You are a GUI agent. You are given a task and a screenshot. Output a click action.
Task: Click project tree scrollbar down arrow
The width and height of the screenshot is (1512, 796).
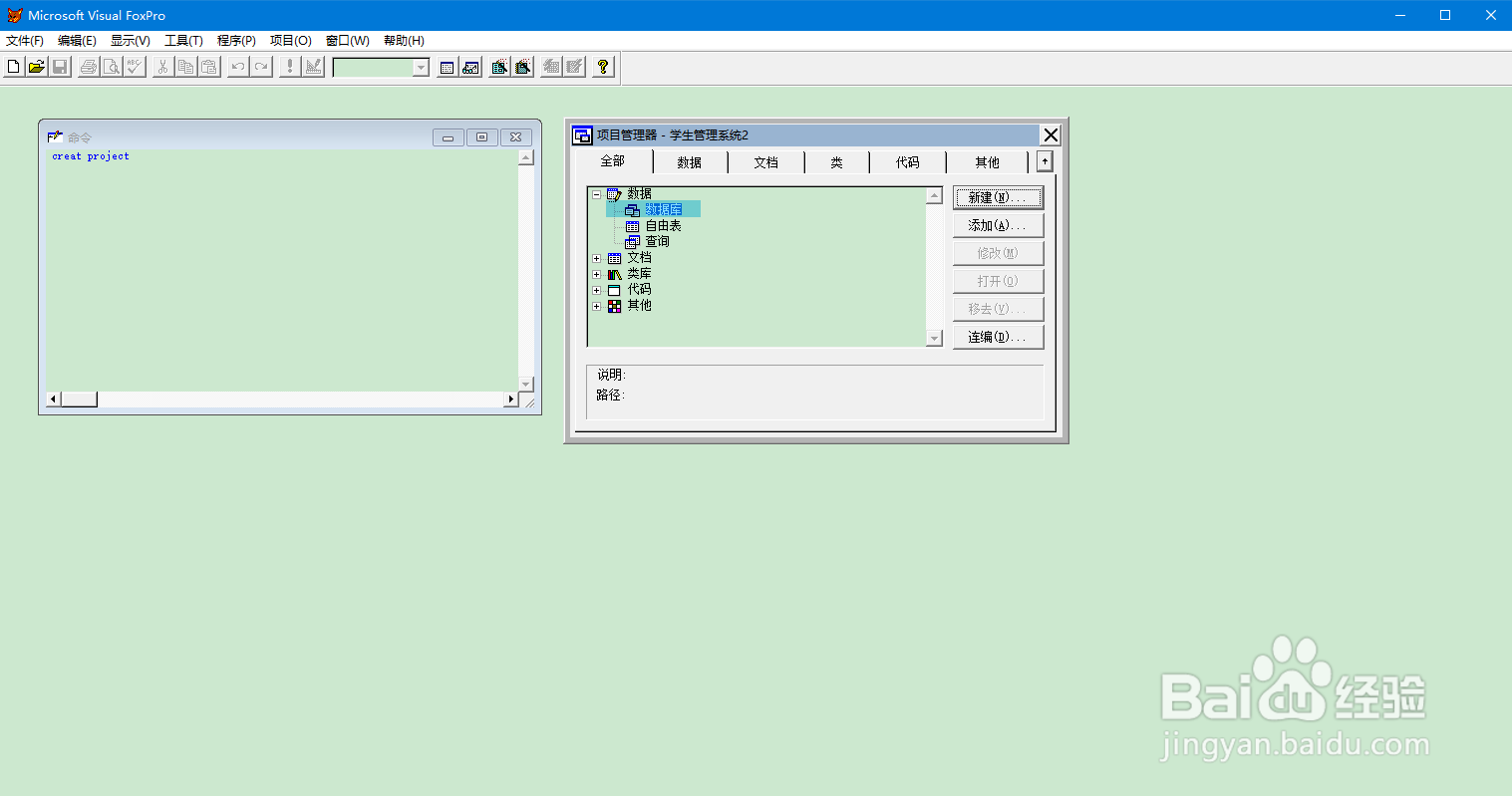(x=934, y=339)
